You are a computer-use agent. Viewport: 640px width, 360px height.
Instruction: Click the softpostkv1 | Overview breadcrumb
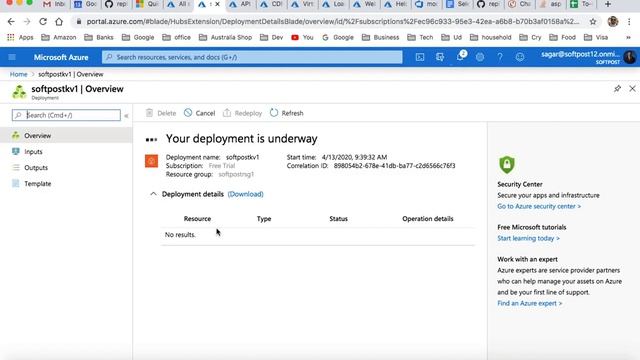click(71, 74)
